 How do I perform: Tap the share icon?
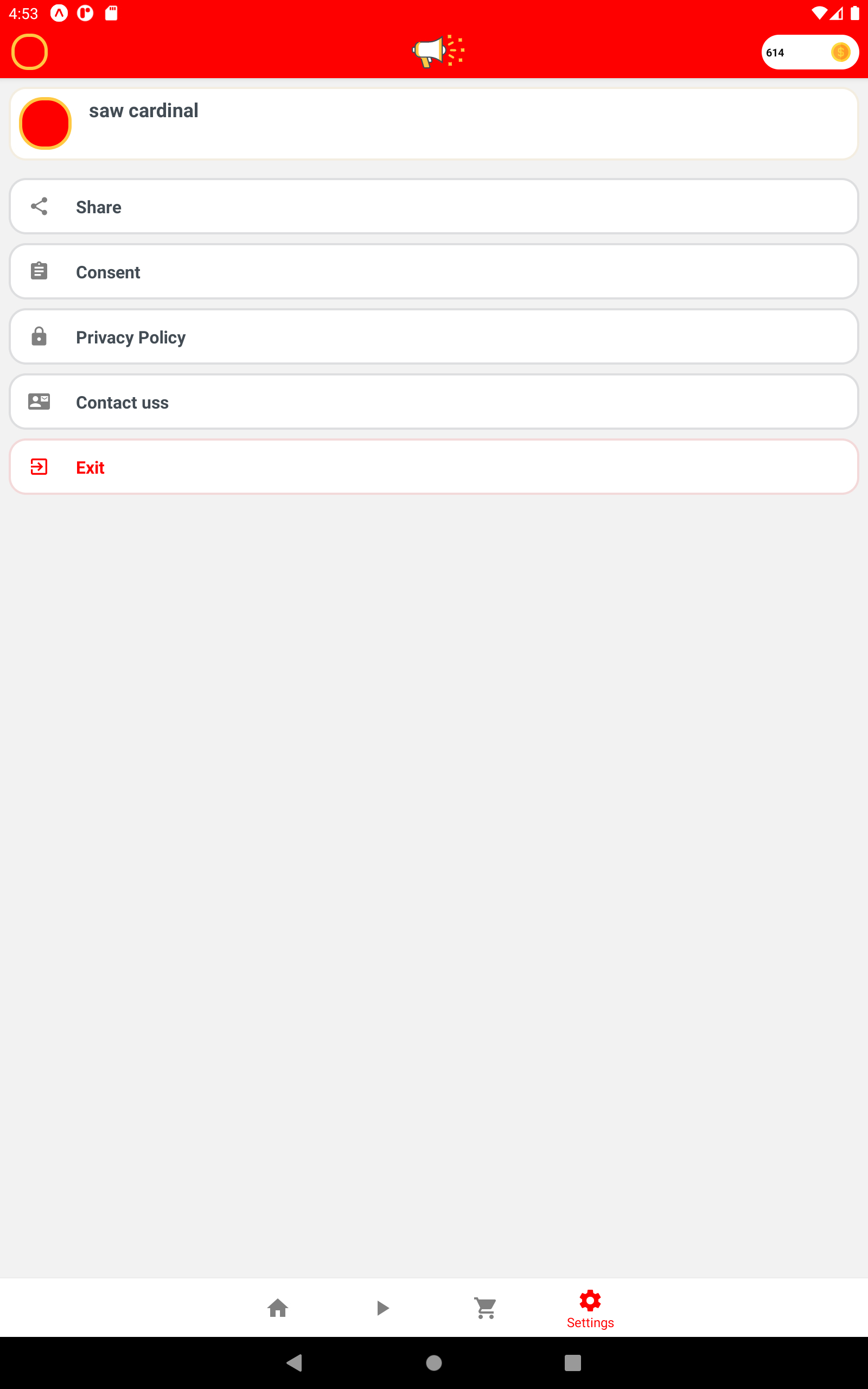pyautogui.click(x=39, y=207)
